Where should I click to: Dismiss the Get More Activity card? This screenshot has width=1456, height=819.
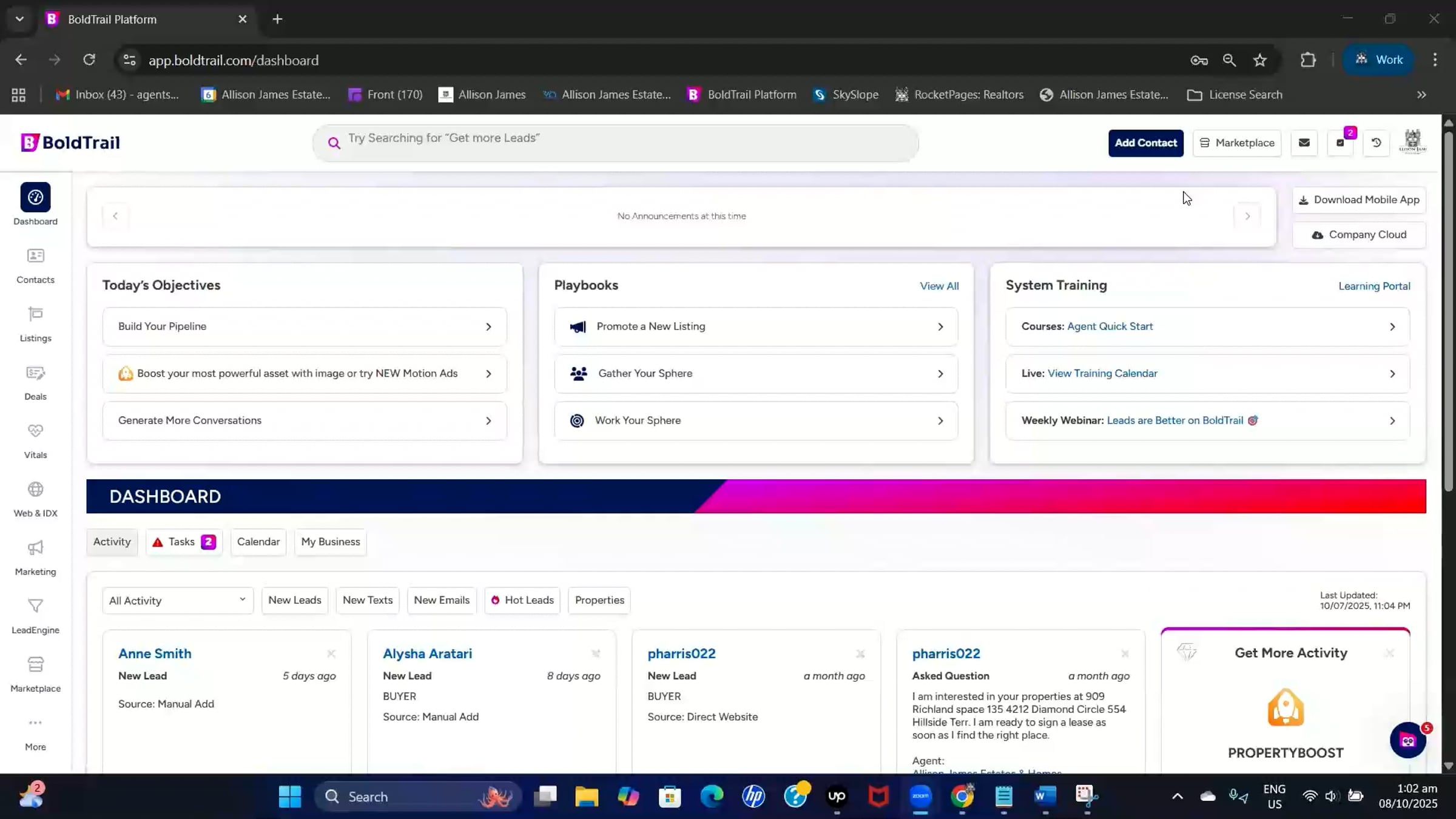(1389, 653)
